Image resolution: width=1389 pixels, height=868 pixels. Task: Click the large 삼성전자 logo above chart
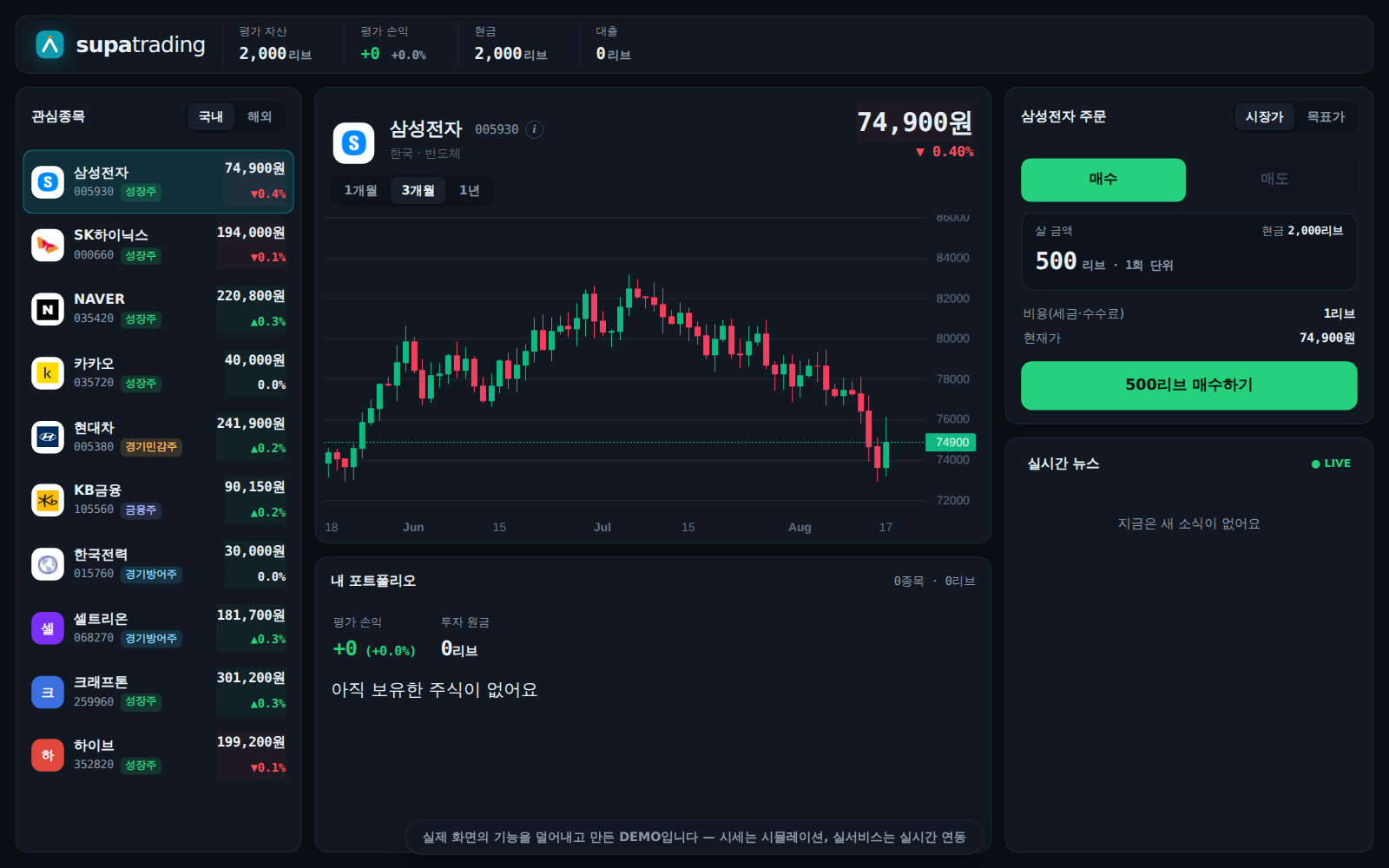click(353, 143)
